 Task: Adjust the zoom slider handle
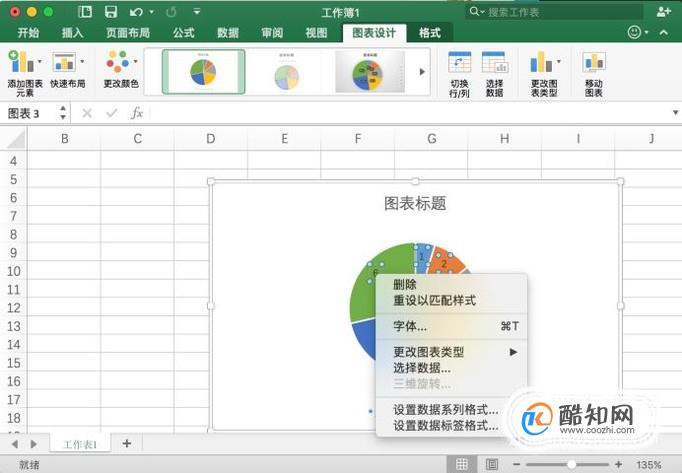pyautogui.click(x=572, y=465)
